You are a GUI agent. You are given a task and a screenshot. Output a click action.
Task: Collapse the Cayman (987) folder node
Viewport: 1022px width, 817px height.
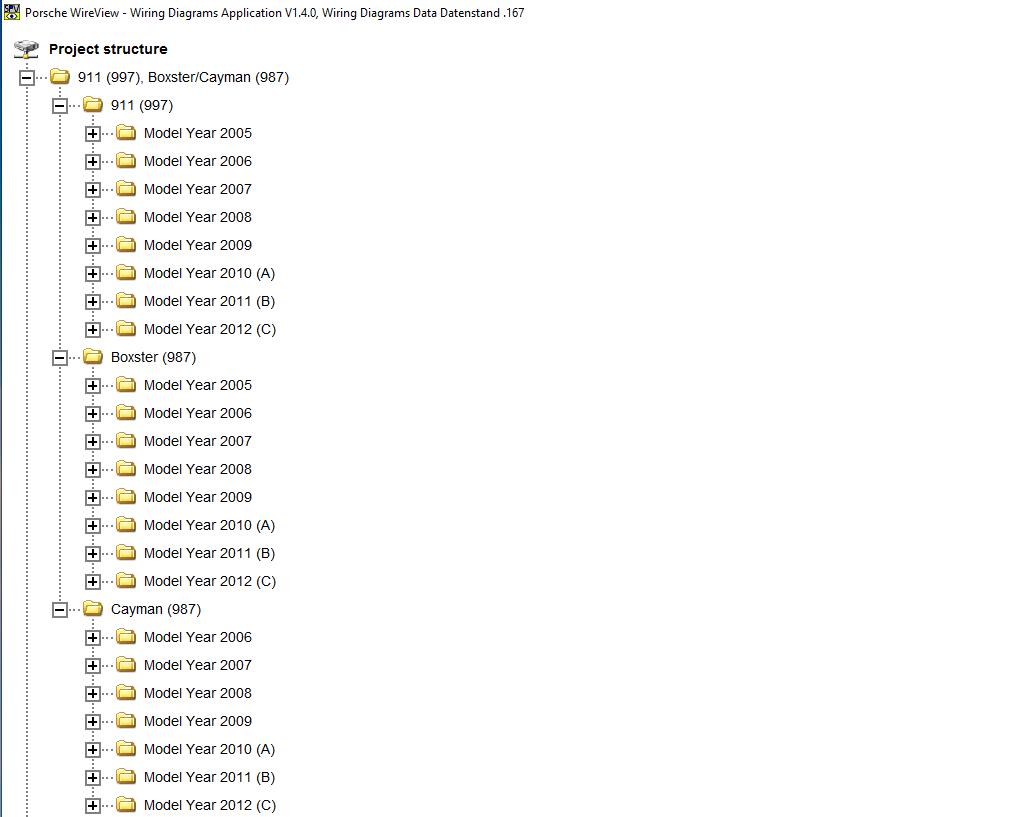59,610
